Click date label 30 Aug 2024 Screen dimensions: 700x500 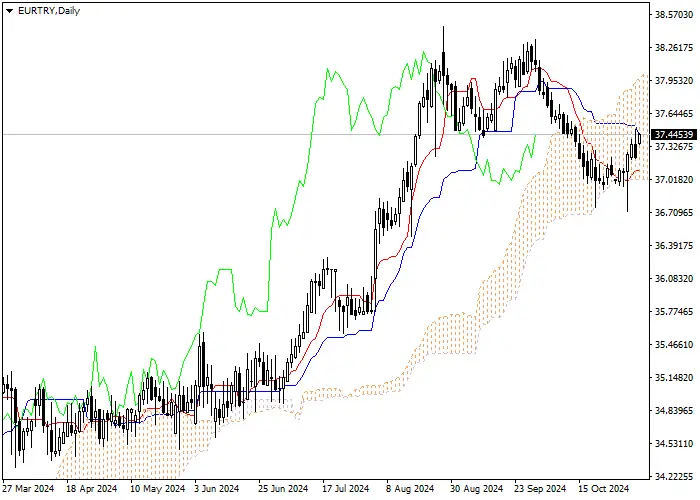pyautogui.click(x=477, y=489)
